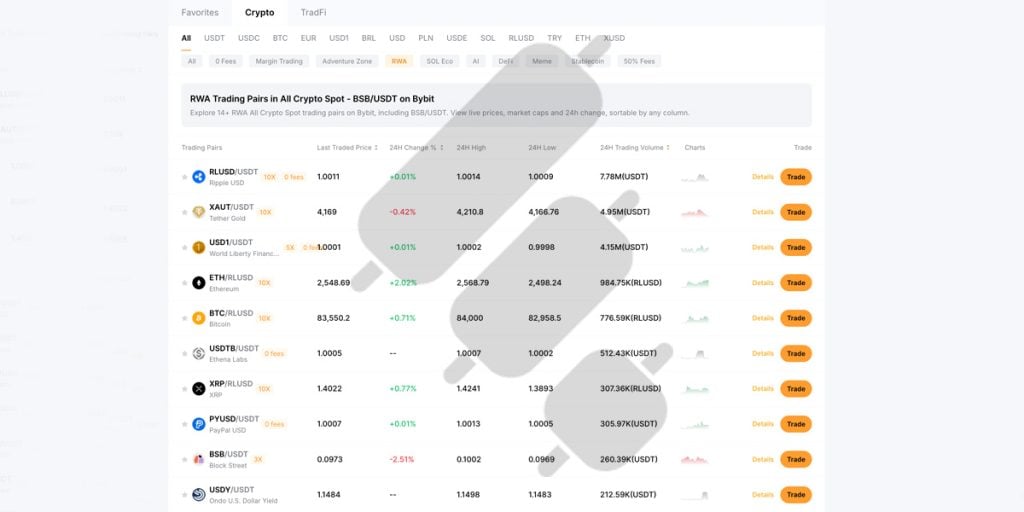Select the USDC quote currency tab
1024x512 pixels.
pyautogui.click(x=249, y=39)
